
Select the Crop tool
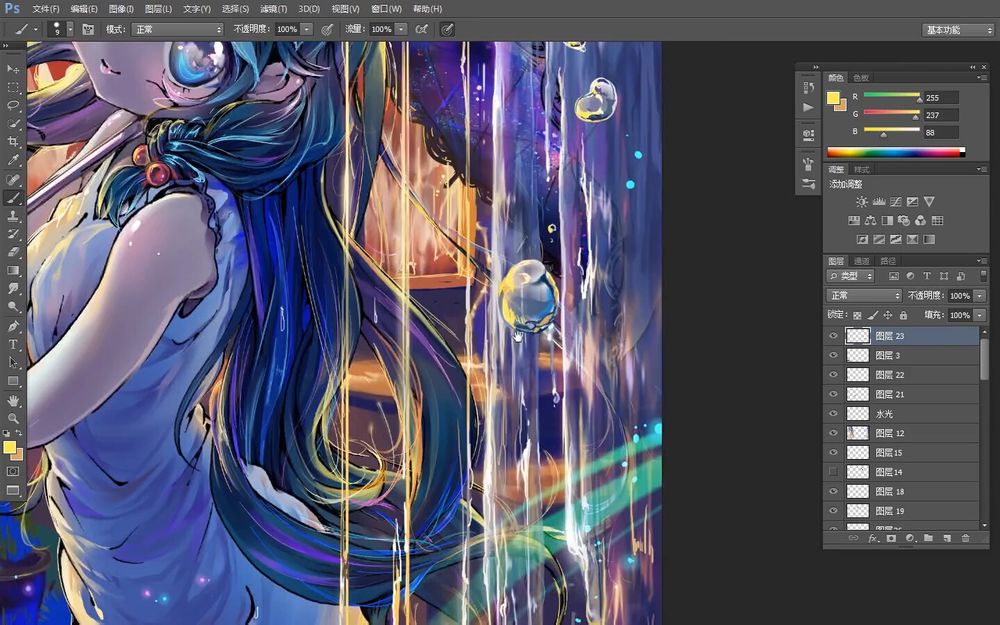[x=13, y=142]
